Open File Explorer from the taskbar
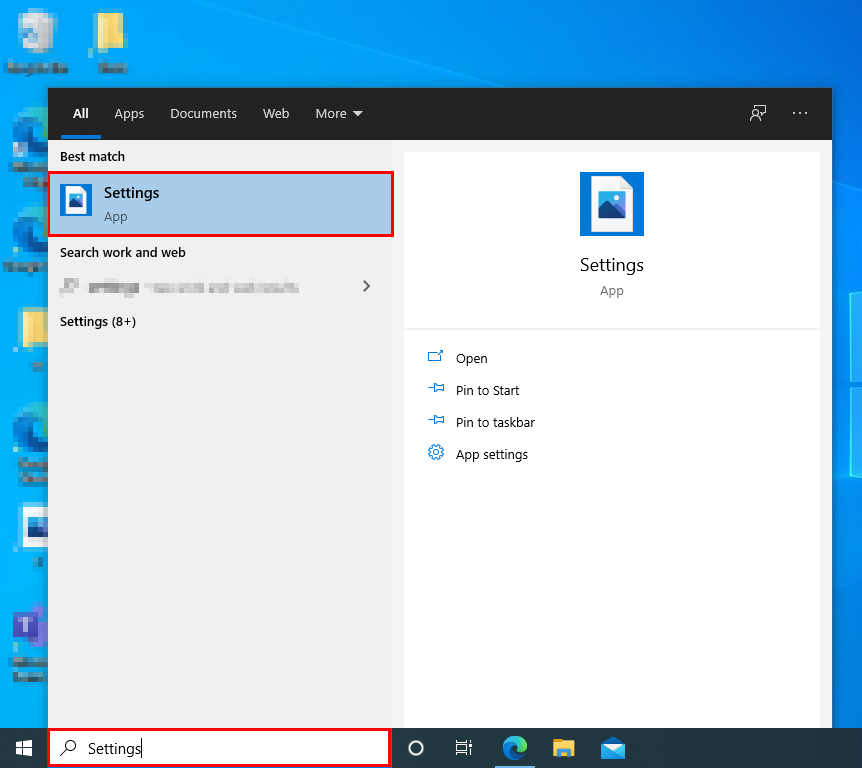 (563, 748)
